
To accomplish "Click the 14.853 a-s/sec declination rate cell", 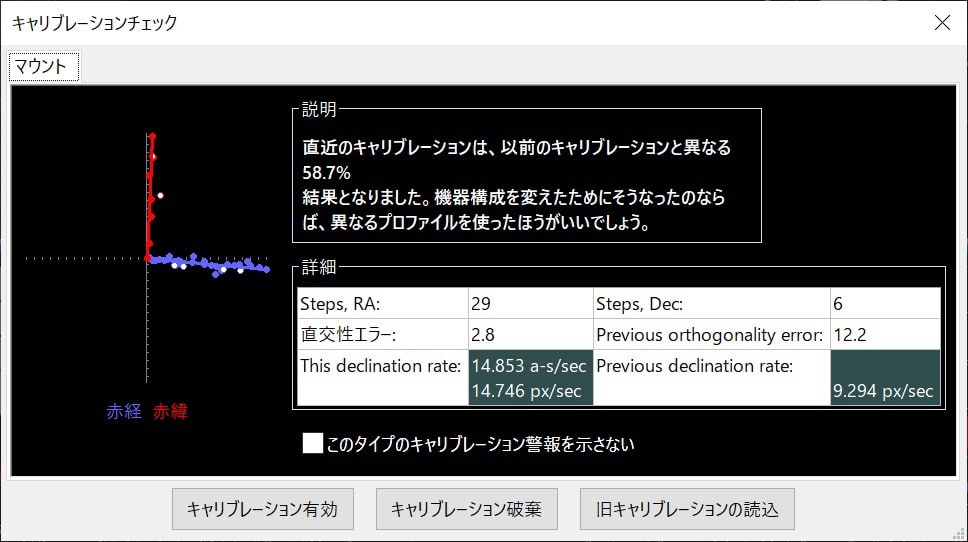I will click(x=530, y=377).
